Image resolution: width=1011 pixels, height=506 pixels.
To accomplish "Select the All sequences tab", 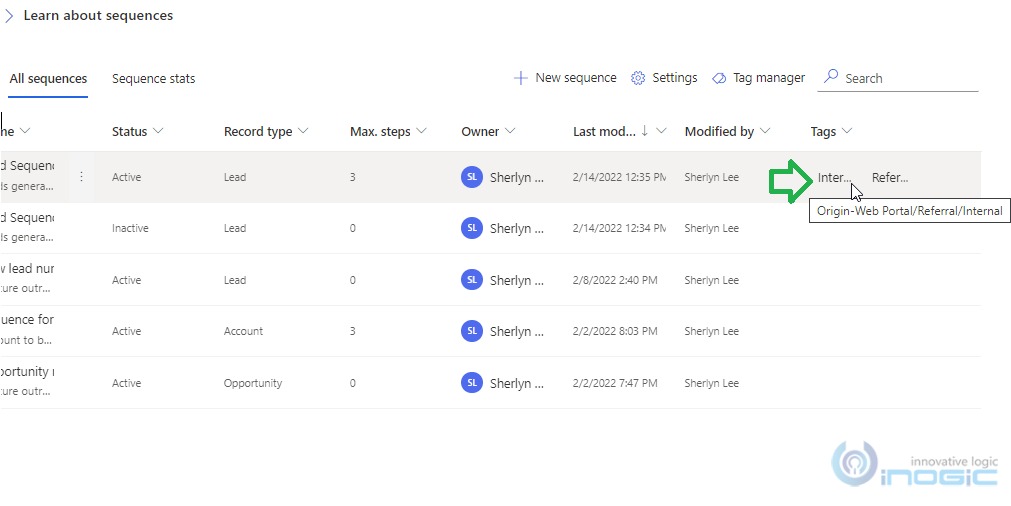I will click(x=48, y=79).
